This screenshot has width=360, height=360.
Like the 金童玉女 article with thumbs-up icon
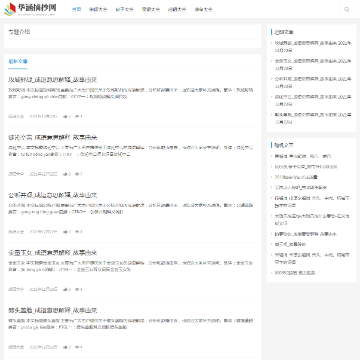pos(65,289)
